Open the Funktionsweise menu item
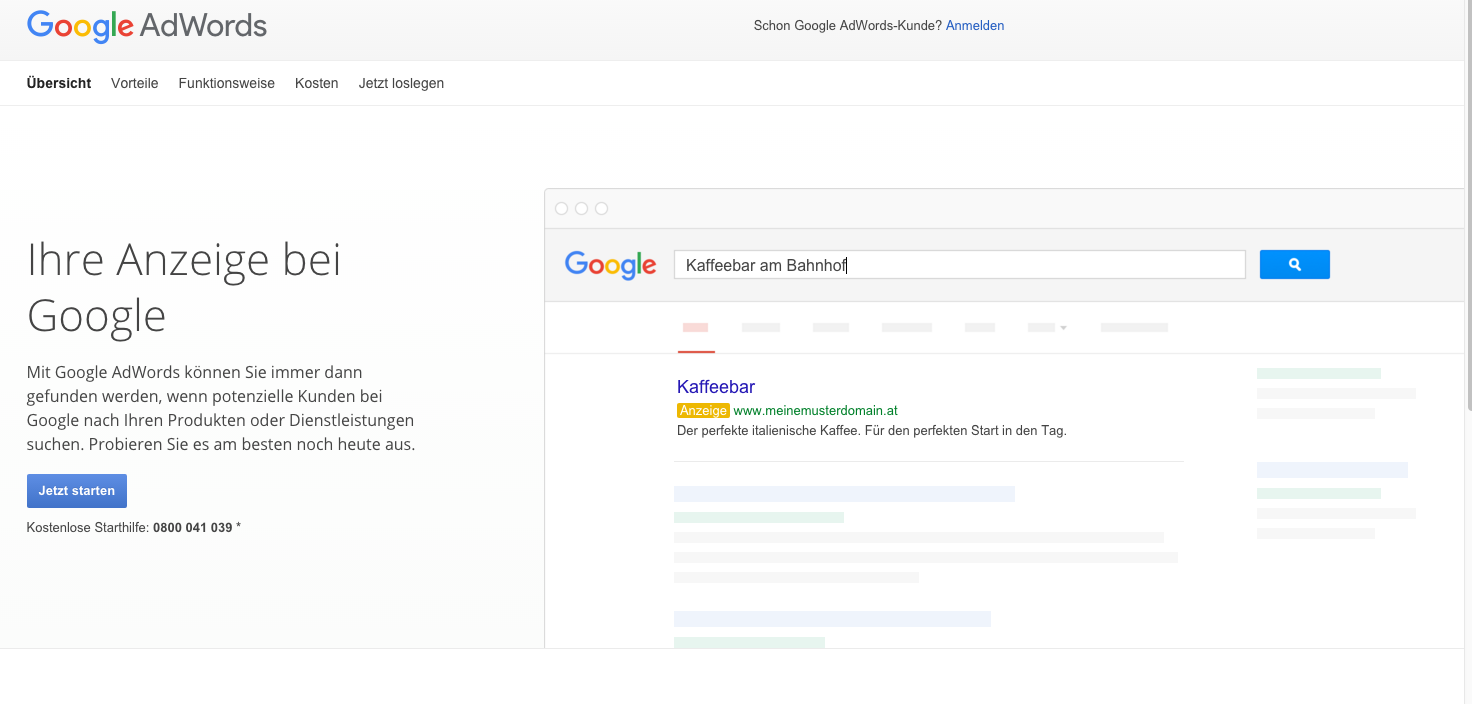 coord(227,83)
